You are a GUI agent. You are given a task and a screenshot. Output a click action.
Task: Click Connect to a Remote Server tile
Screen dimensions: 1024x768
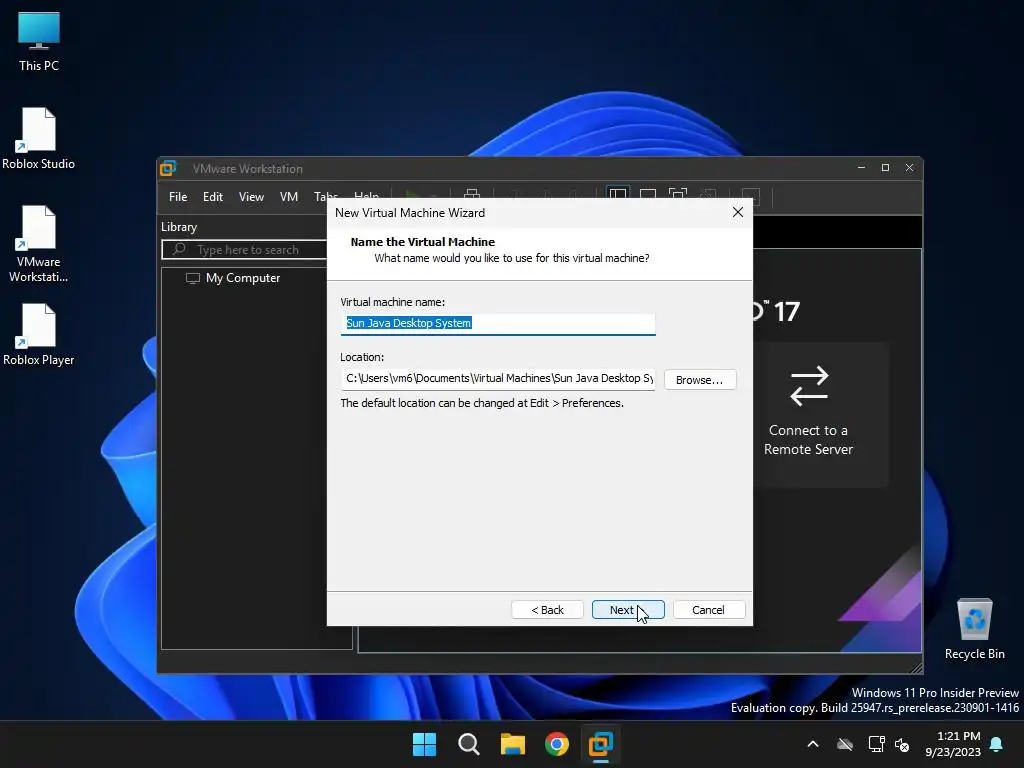(x=820, y=414)
